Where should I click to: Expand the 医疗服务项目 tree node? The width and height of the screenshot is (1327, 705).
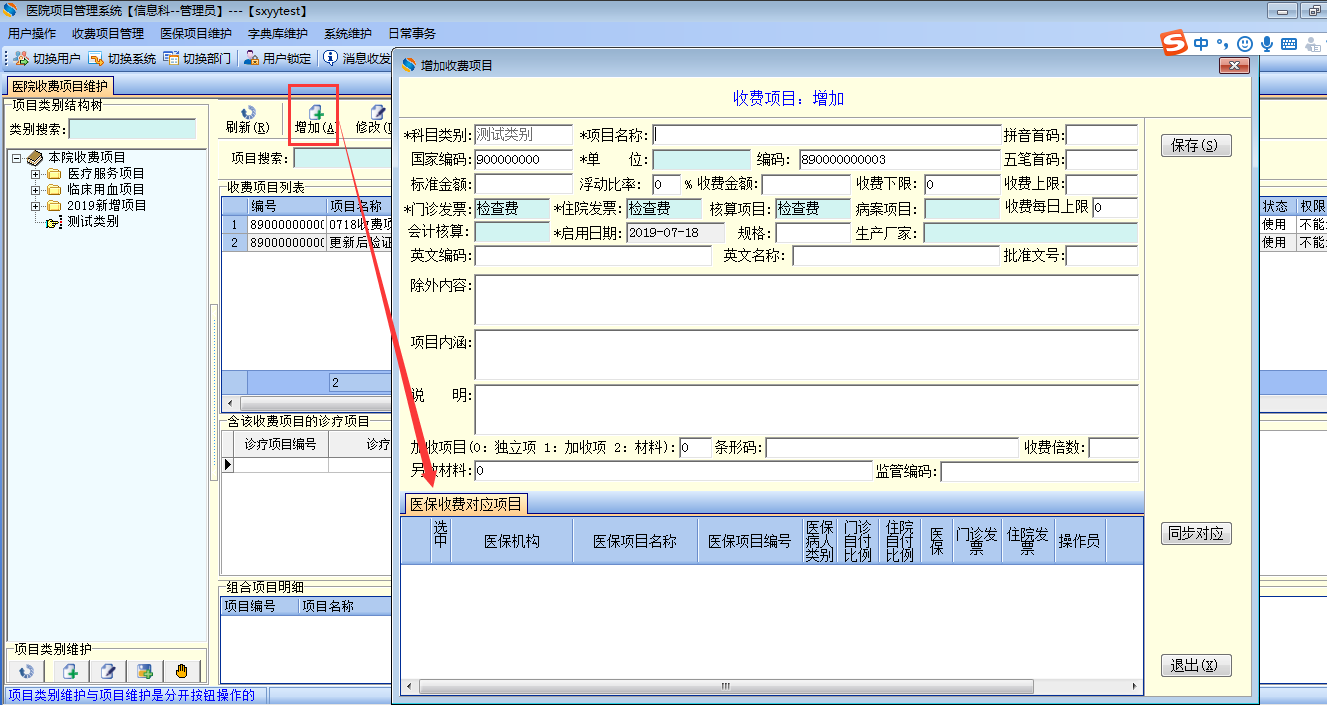[x=35, y=174]
